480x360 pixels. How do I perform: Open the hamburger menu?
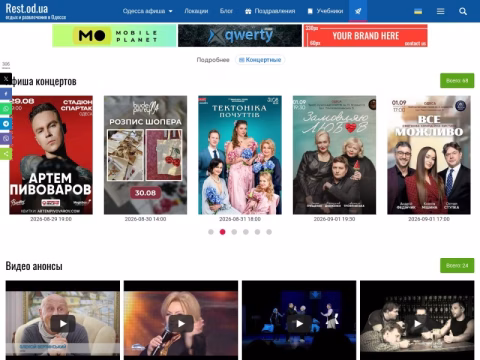point(440,11)
